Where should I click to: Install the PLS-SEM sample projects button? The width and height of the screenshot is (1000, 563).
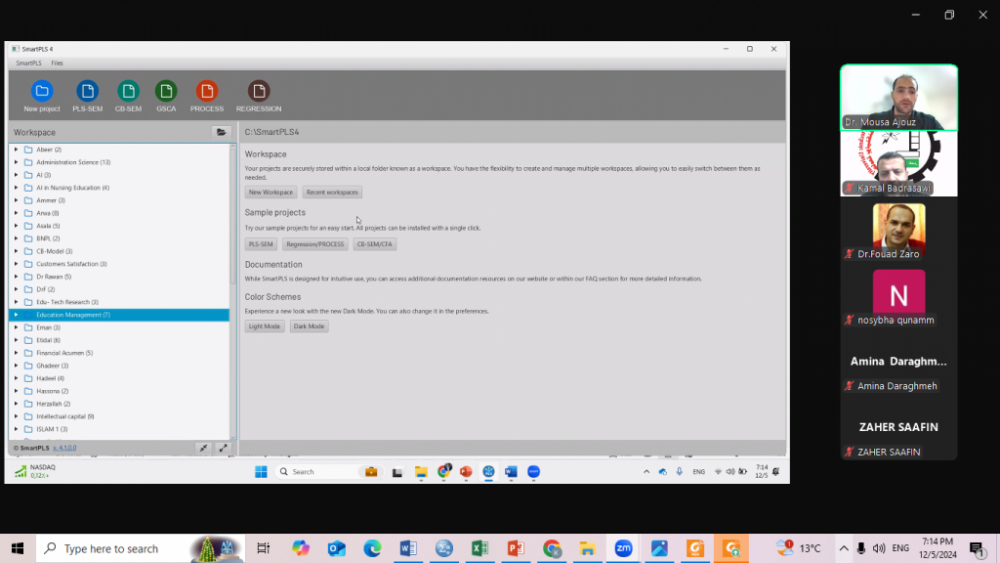(x=260, y=244)
